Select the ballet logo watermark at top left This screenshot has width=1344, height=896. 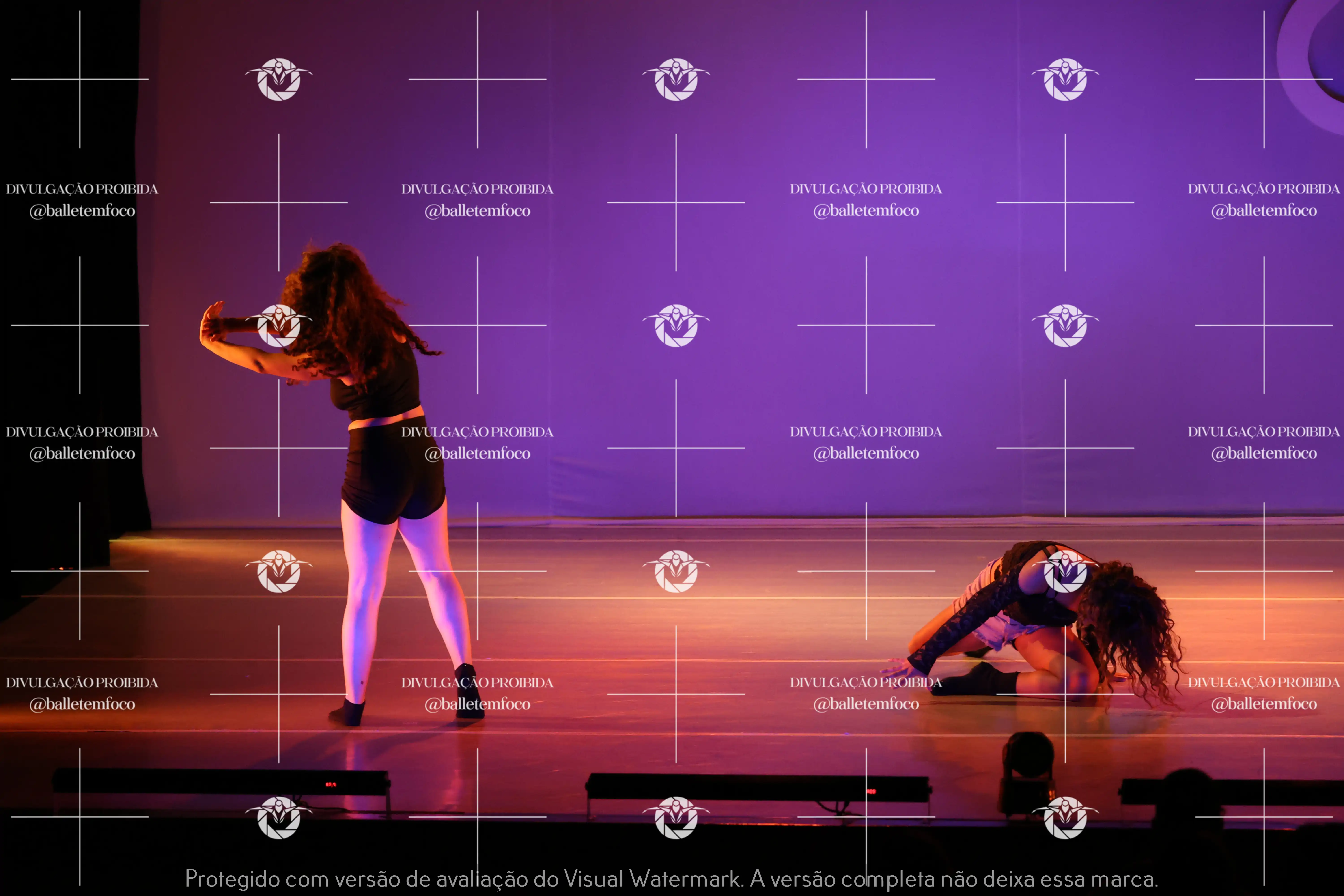click(x=278, y=80)
